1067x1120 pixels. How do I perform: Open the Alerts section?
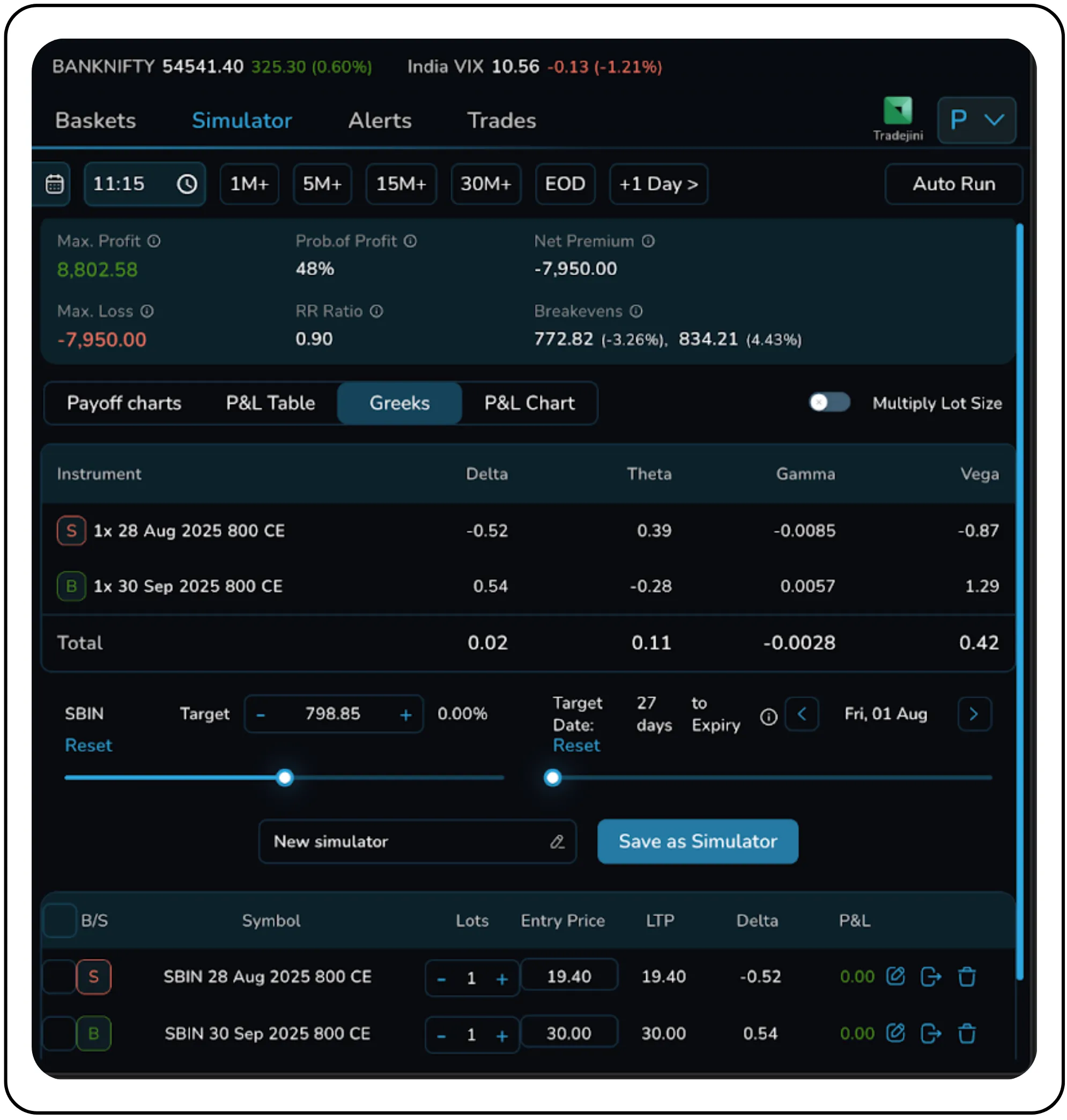coord(380,120)
